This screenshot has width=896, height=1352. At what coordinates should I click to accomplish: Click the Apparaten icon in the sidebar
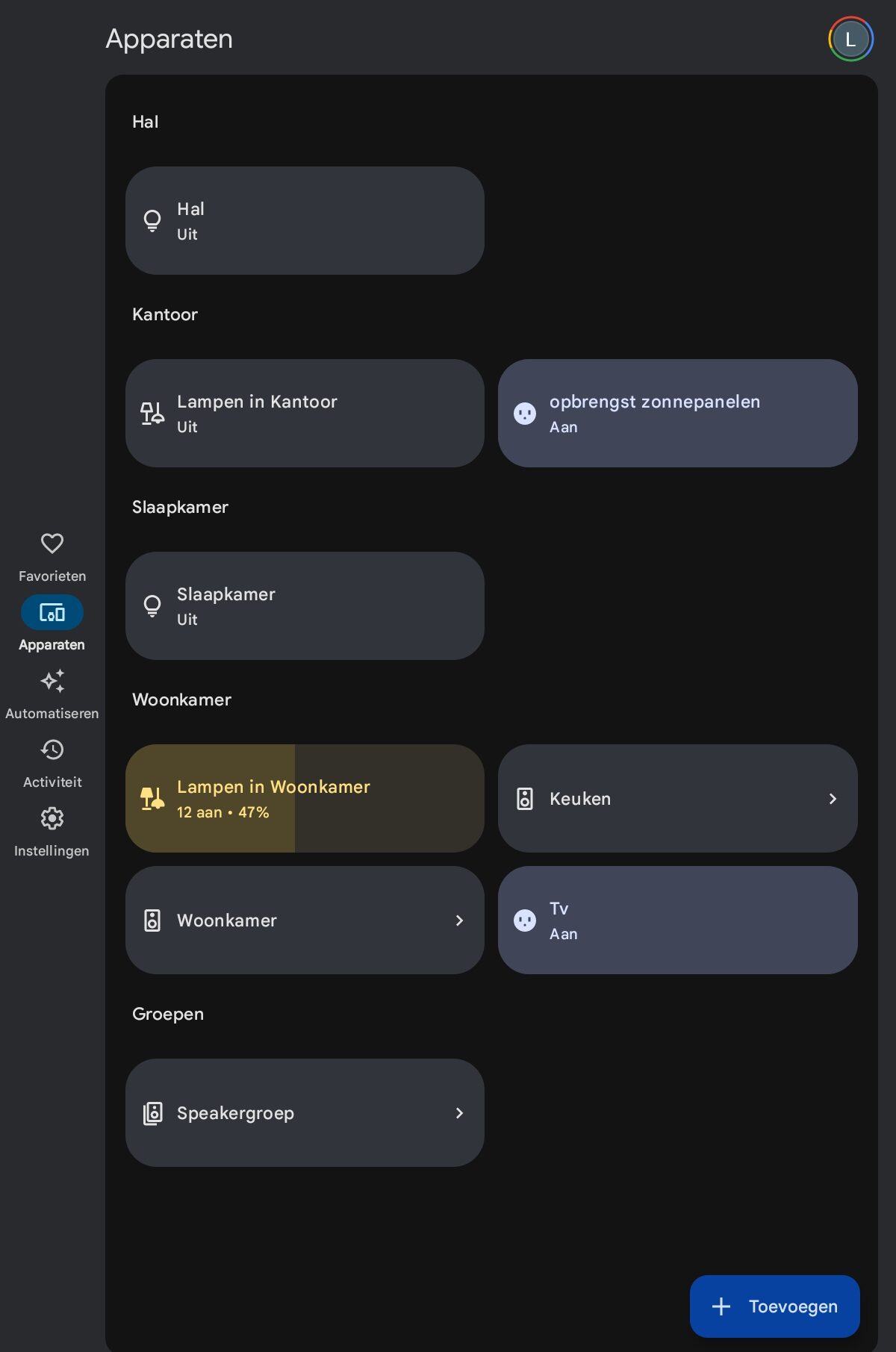pyautogui.click(x=52, y=612)
